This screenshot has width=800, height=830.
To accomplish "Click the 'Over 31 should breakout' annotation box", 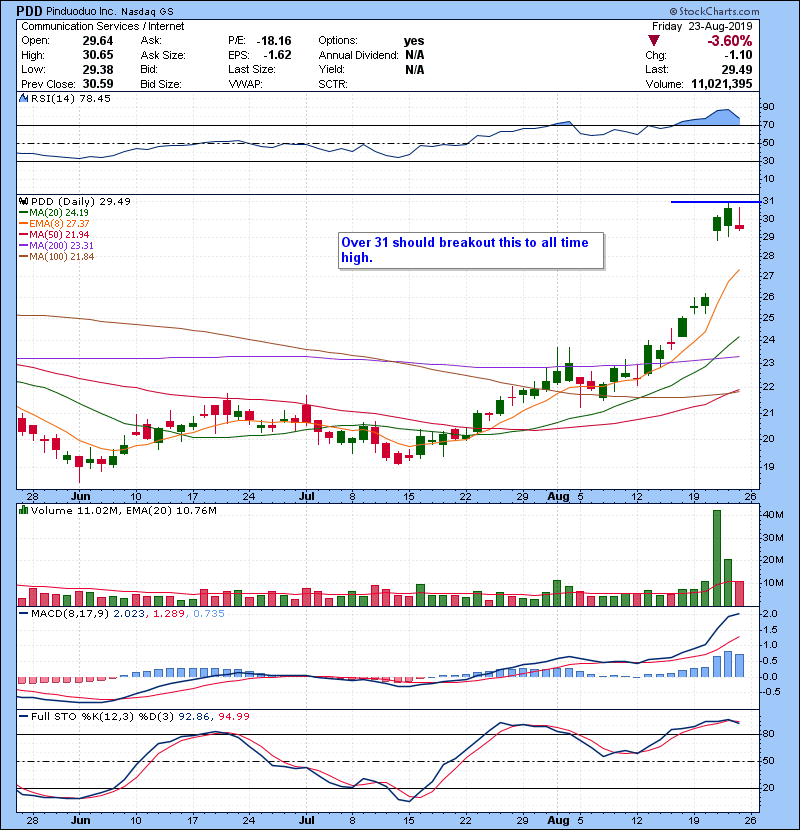I will click(x=471, y=250).
